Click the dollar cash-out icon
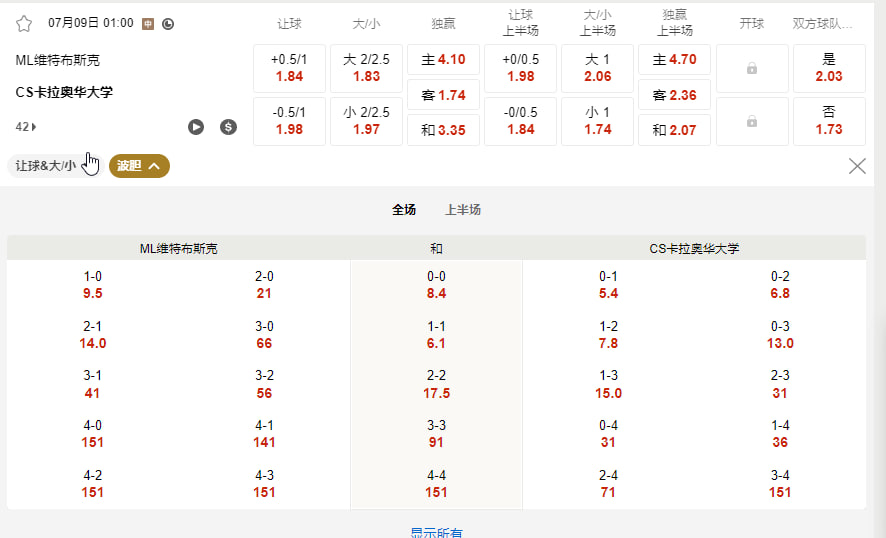Viewport: 886px width, 538px height. click(x=228, y=127)
